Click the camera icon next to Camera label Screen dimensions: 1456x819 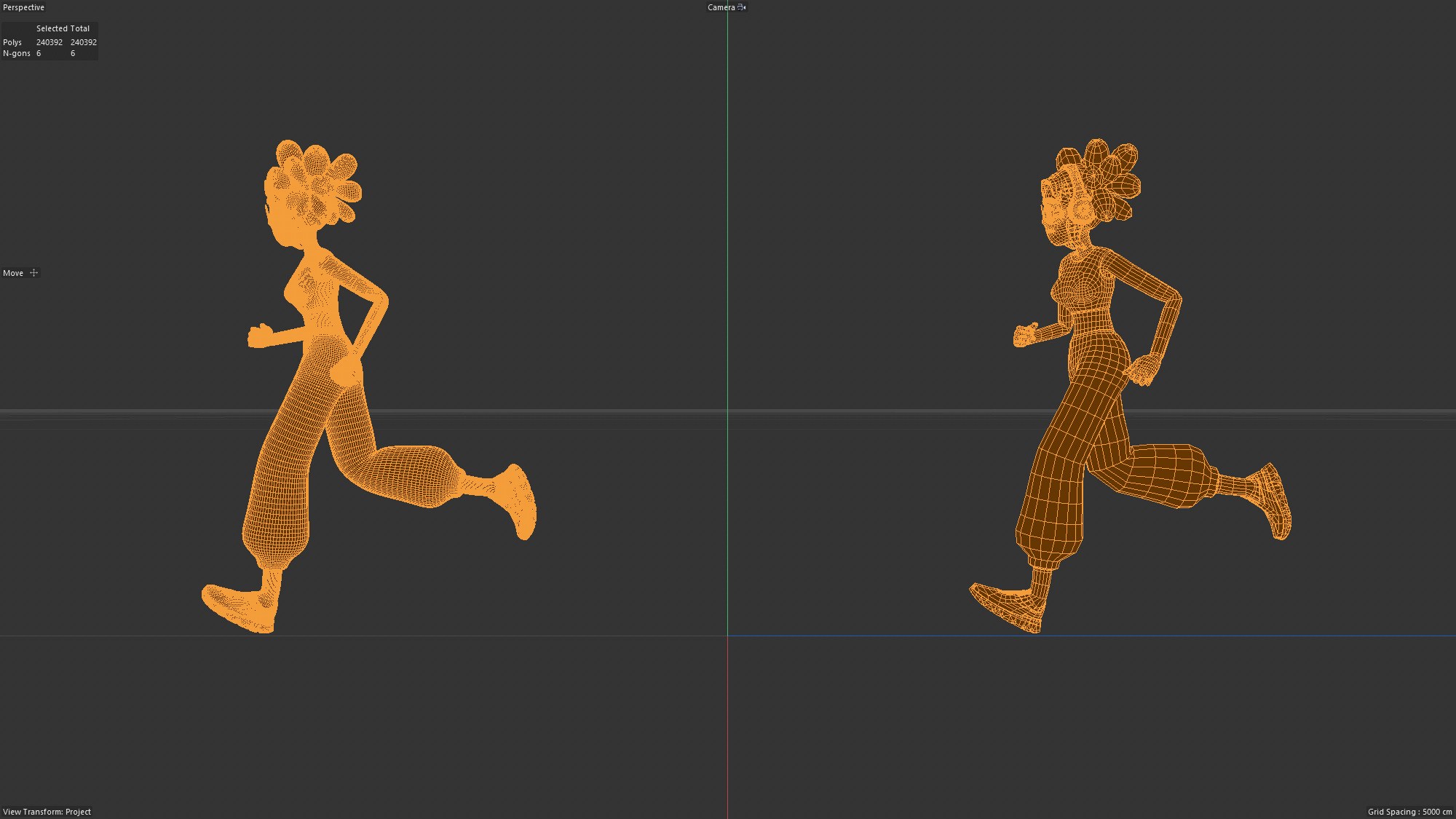pyautogui.click(x=741, y=7)
